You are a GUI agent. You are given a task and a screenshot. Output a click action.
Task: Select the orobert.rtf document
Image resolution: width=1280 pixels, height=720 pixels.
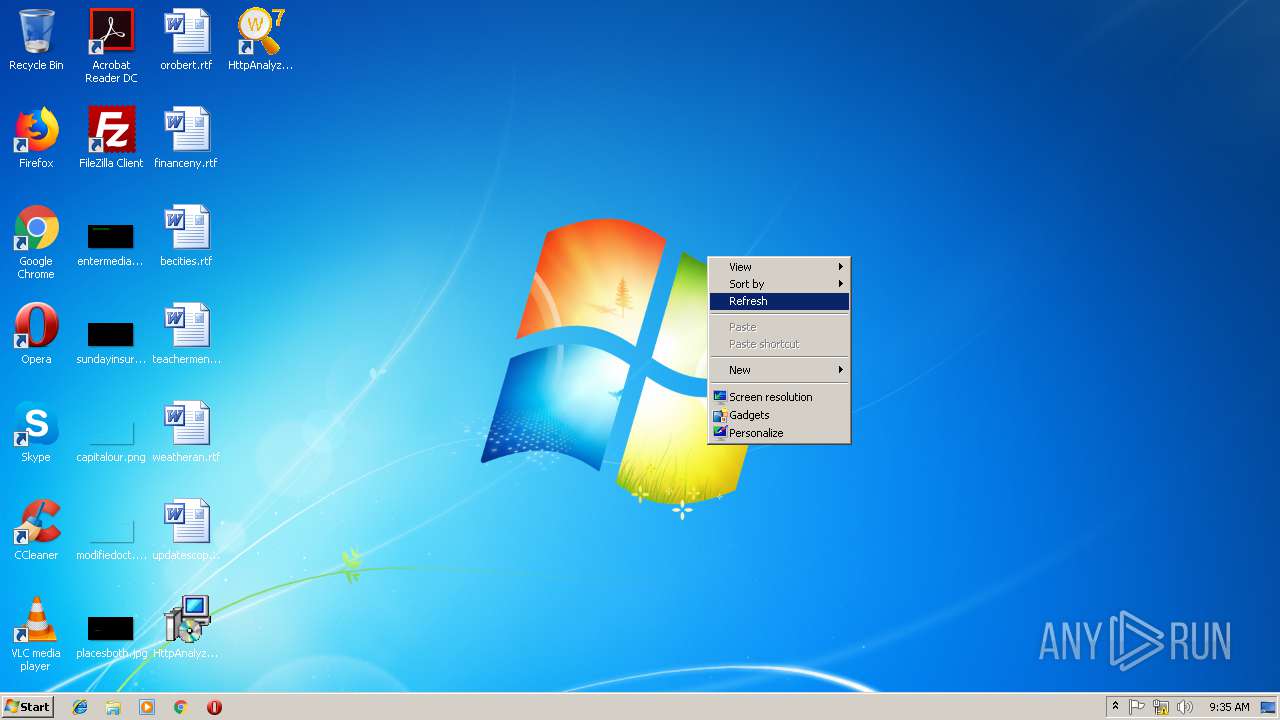186,40
